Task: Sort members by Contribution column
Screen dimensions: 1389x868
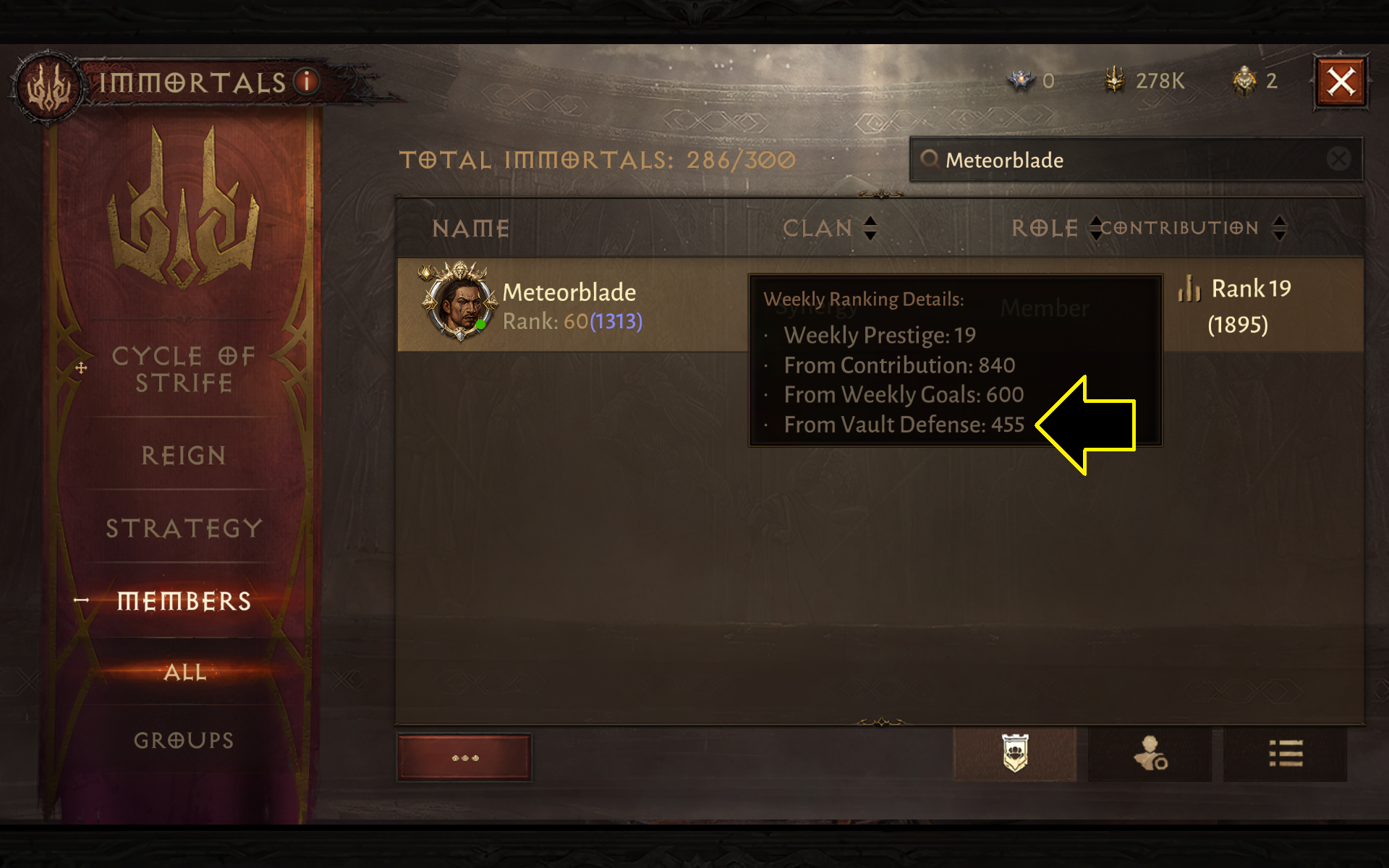Action: (x=1279, y=228)
